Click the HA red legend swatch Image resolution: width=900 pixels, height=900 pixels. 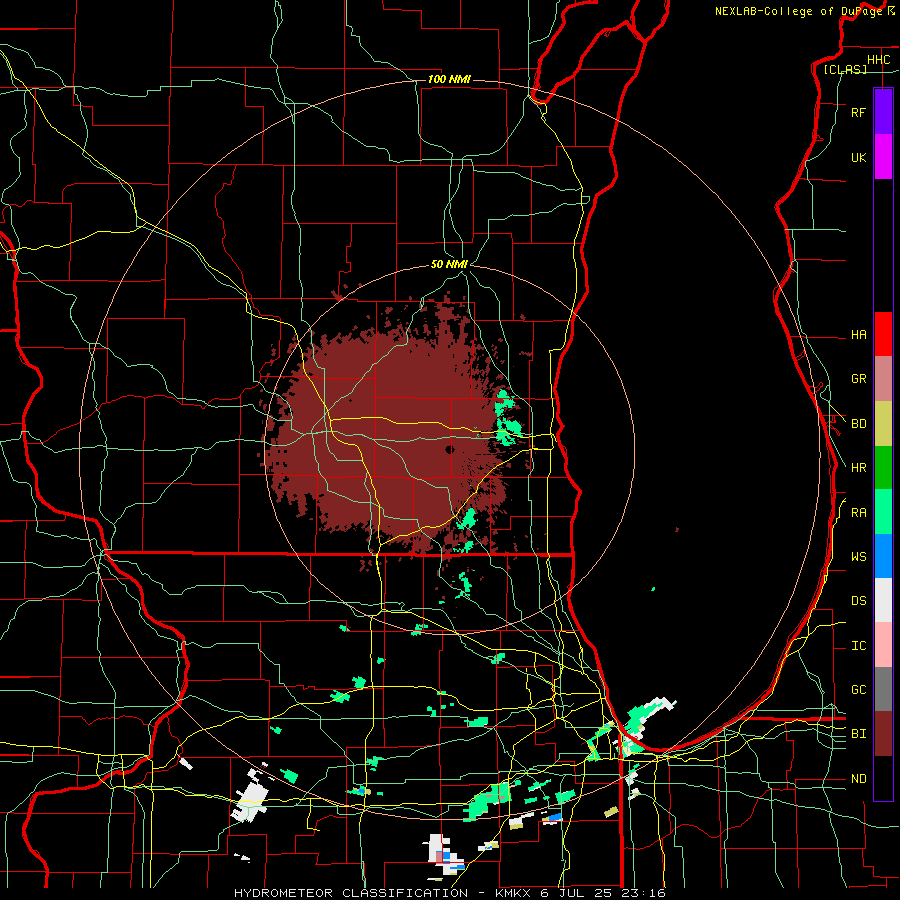[x=883, y=334]
